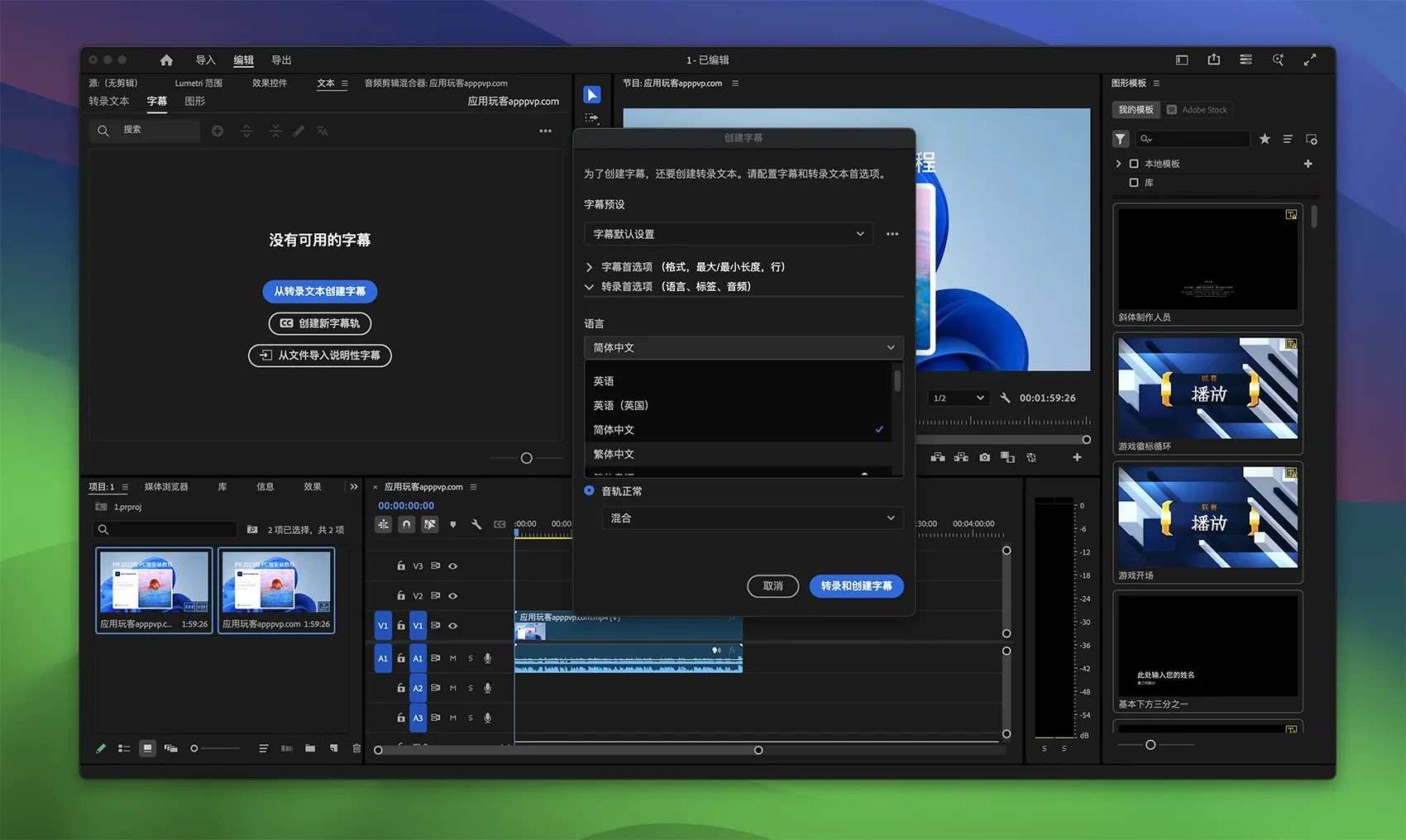Switch to the 导出 workspace tab
The height and width of the screenshot is (840, 1406).
click(281, 60)
